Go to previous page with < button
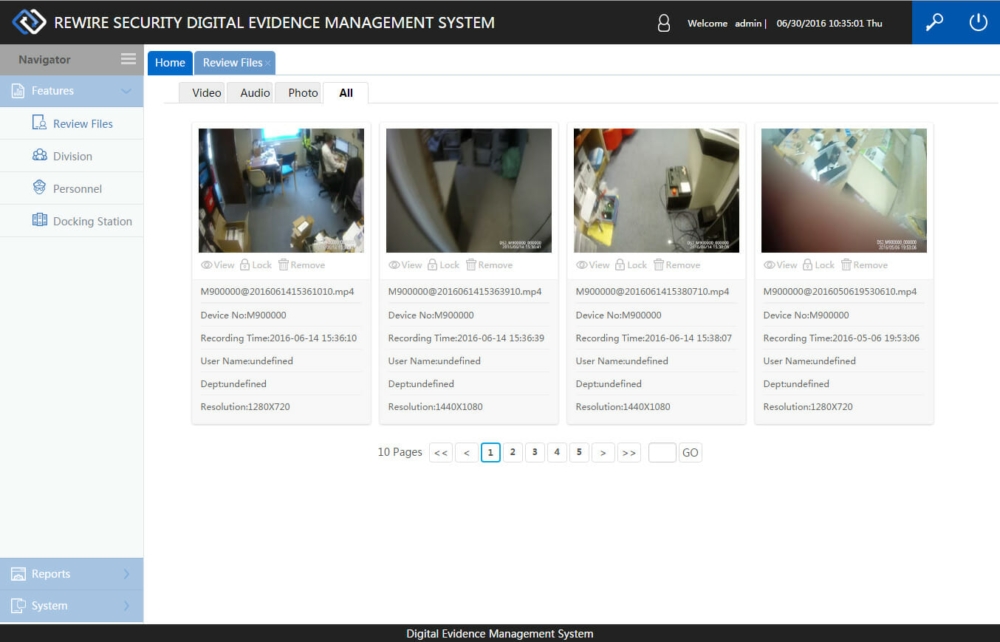Screen dimensions: 1000x642 coord(467,453)
